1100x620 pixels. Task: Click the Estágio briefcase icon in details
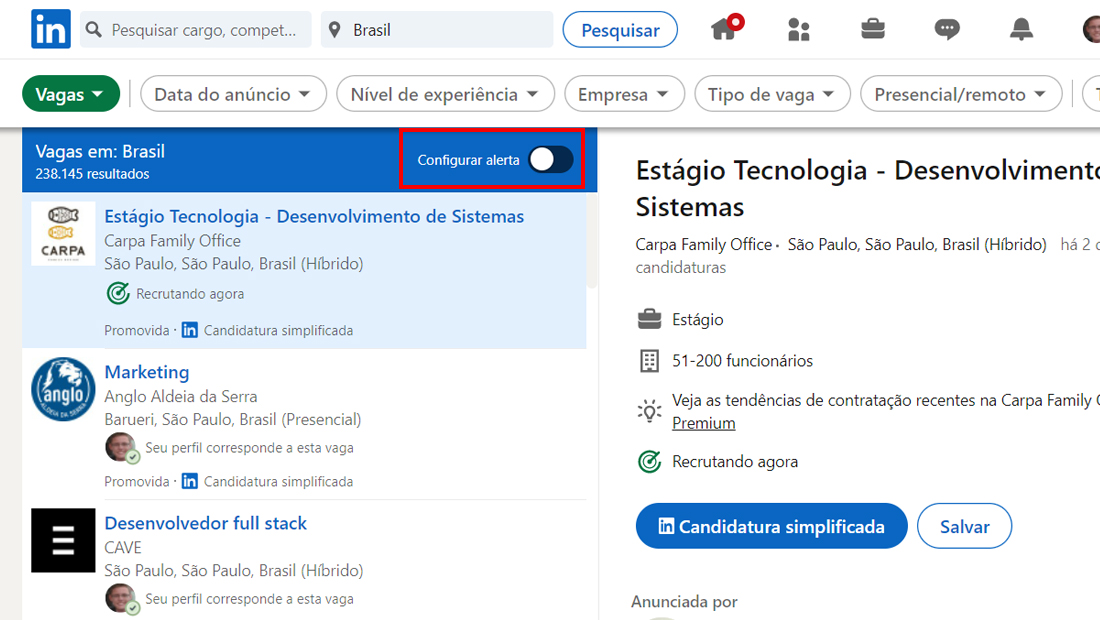tap(650, 319)
